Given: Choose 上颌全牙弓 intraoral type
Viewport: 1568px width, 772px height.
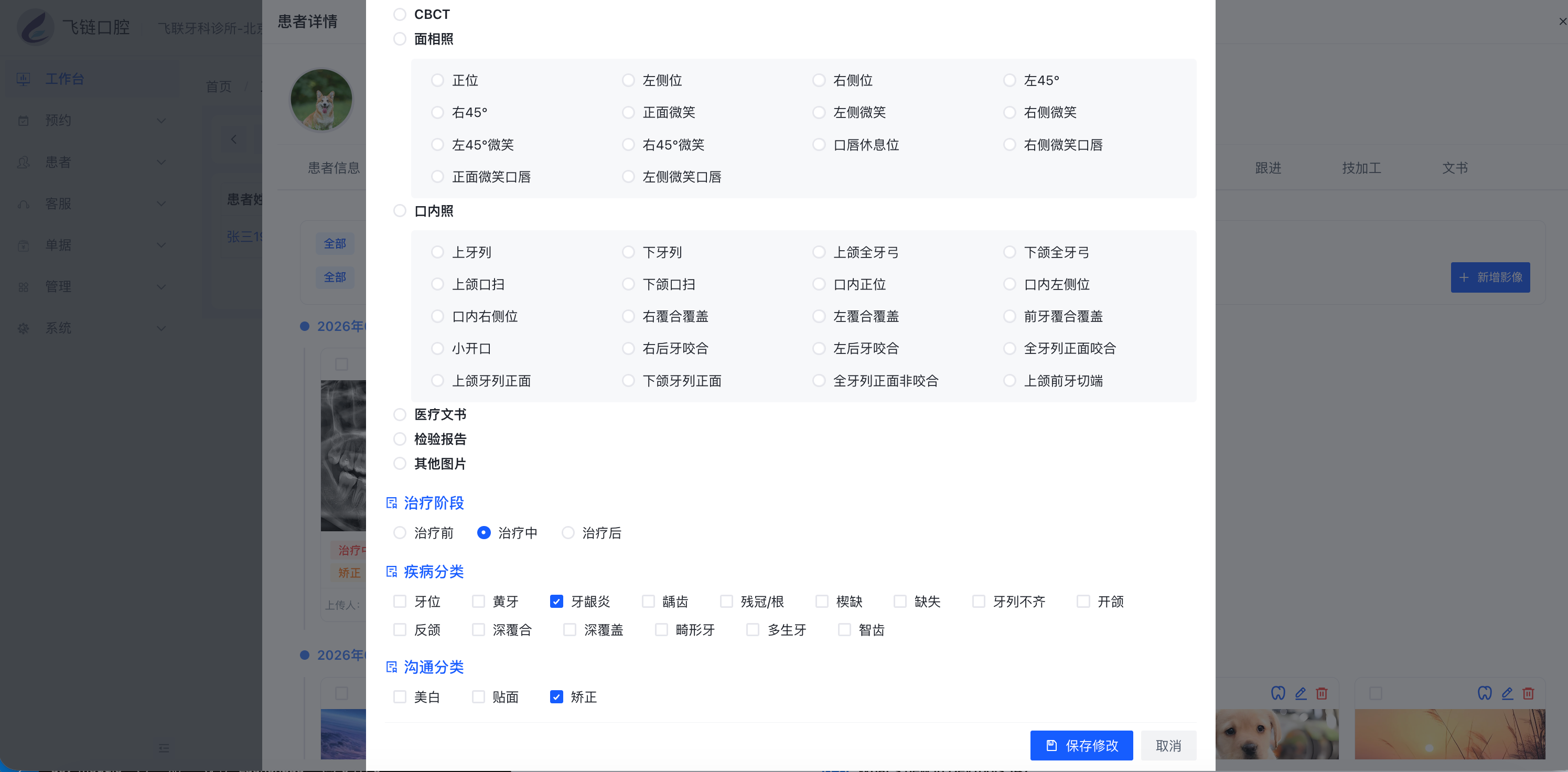Looking at the screenshot, I should pyautogui.click(x=819, y=252).
